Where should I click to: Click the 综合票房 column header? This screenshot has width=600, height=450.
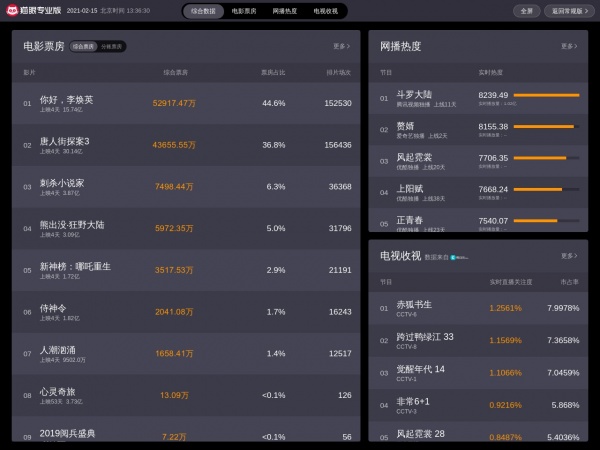(x=176, y=72)
